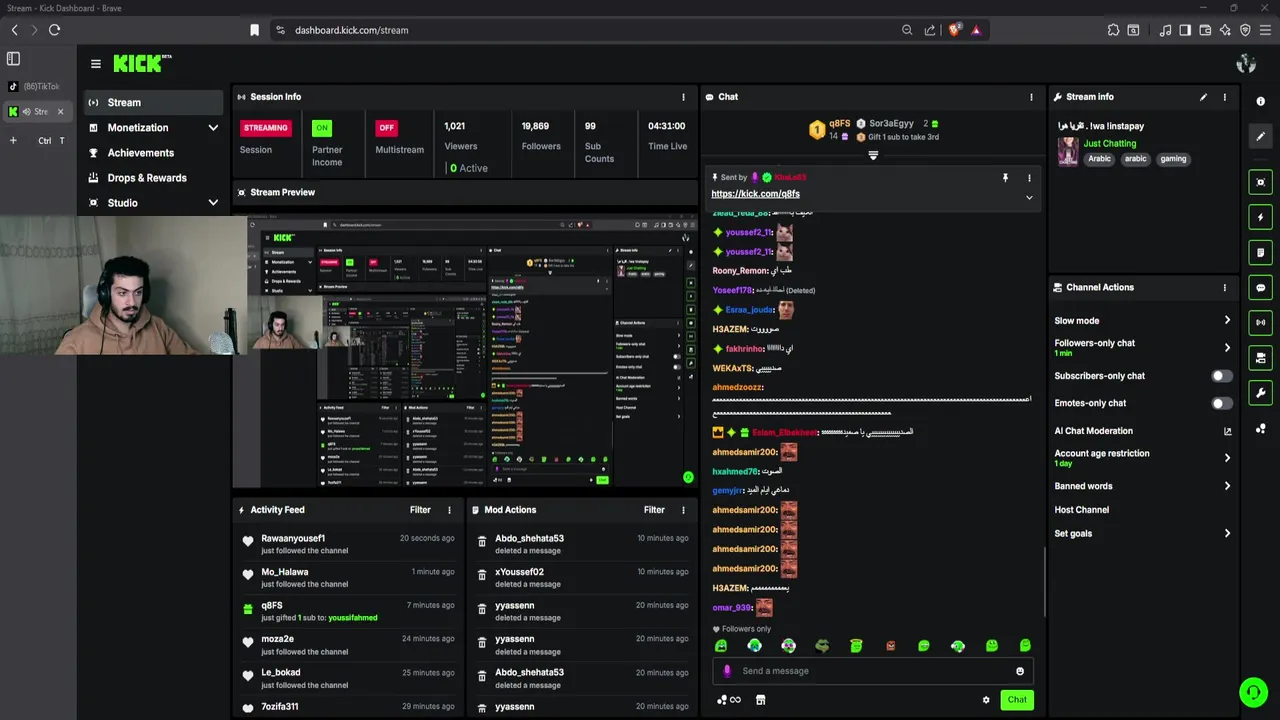Expand Set goals options
The height and width of the screenshot is (720, 1280).
[1227, 533]
